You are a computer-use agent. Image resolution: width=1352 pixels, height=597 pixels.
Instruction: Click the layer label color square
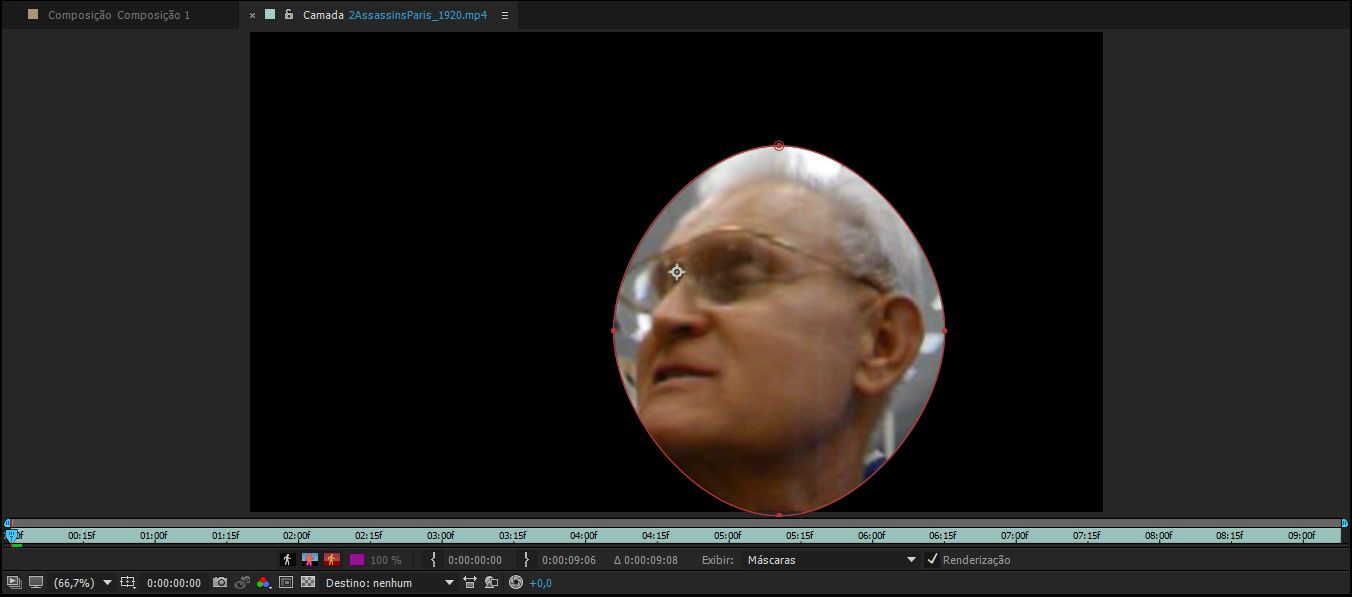[x=270, y=15]
